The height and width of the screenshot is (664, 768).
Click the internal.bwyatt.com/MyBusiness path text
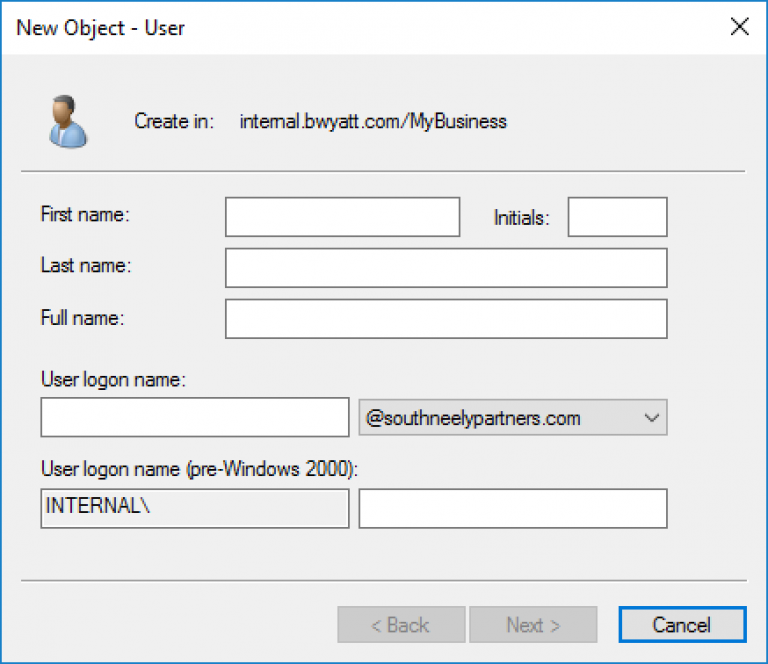pyautogui.click(x=373, y=121)
